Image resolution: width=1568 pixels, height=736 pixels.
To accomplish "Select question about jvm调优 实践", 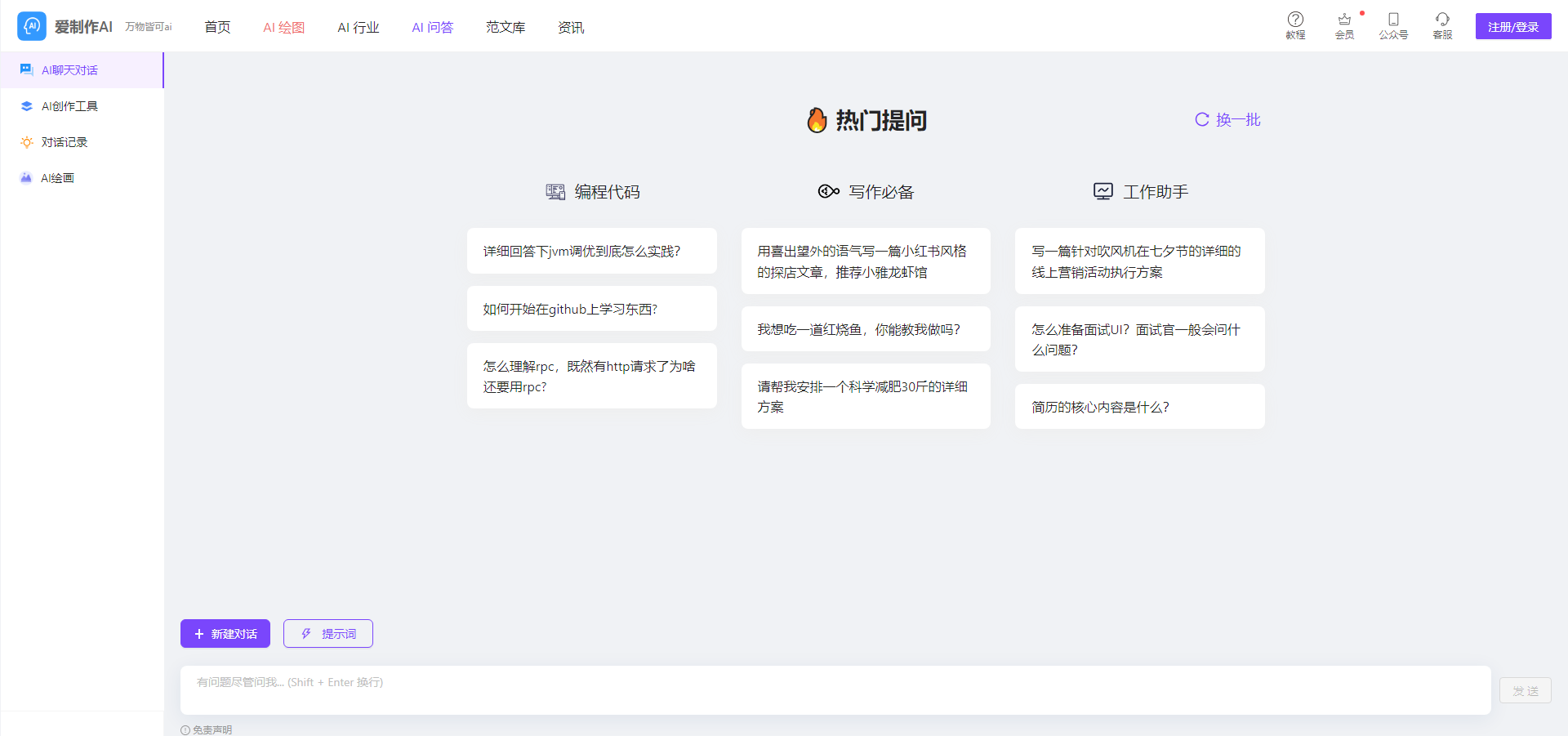I will (592, 251).
